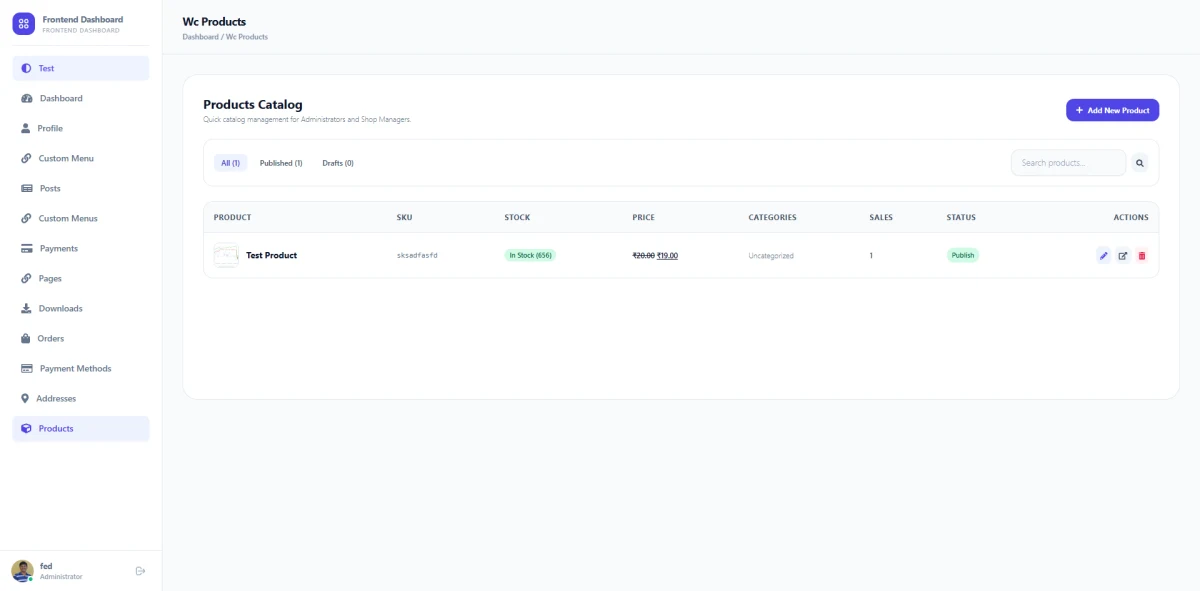Click the Downloads arrow sidebar icon
1200x591 pixels.
[x=26, y=308]
